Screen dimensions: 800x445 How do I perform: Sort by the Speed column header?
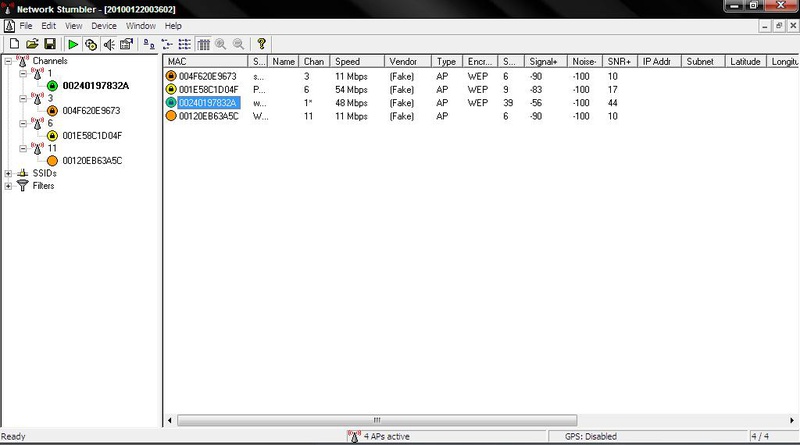pos(357,61)
